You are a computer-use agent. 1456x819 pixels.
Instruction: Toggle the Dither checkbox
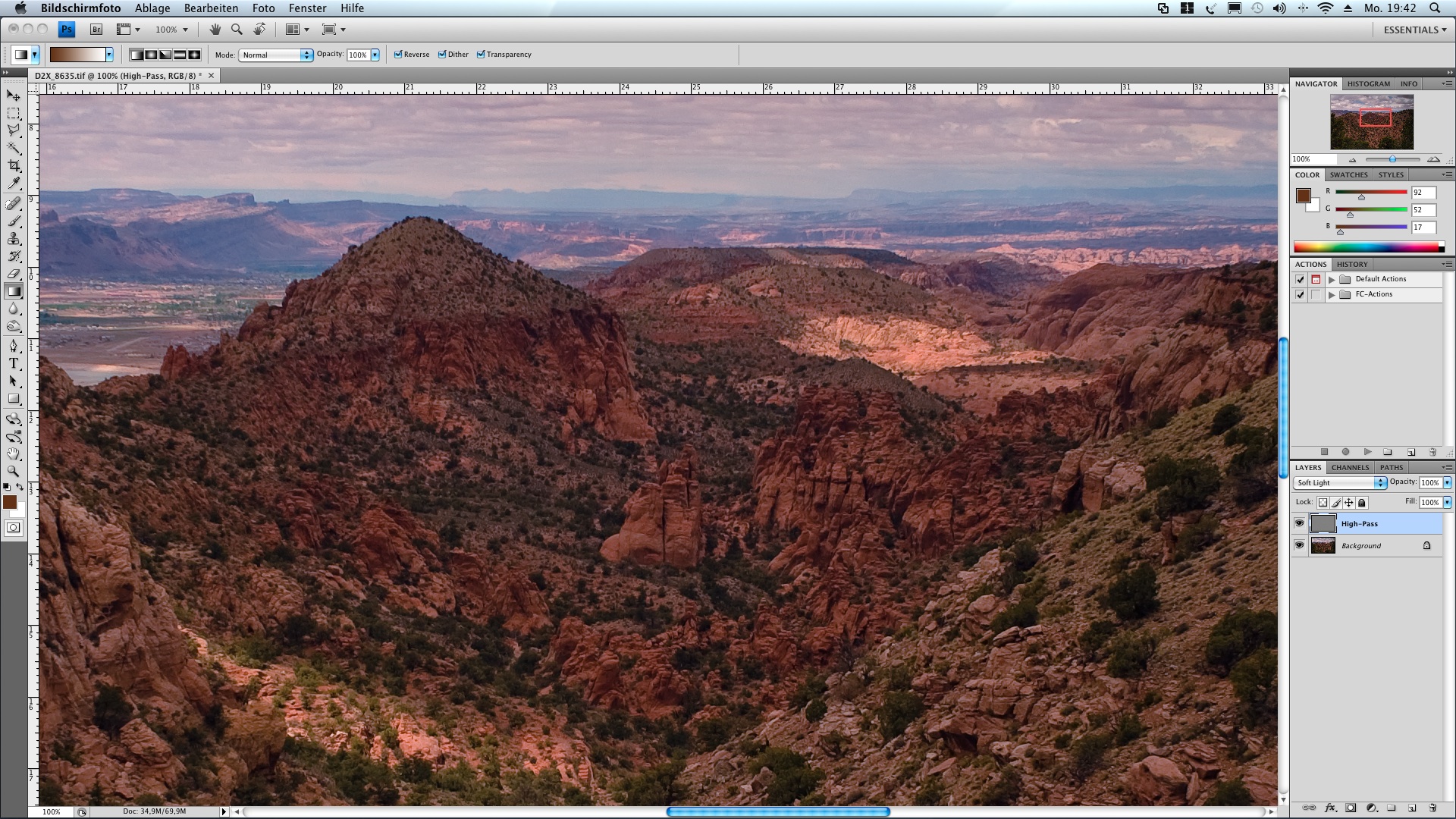442,55
